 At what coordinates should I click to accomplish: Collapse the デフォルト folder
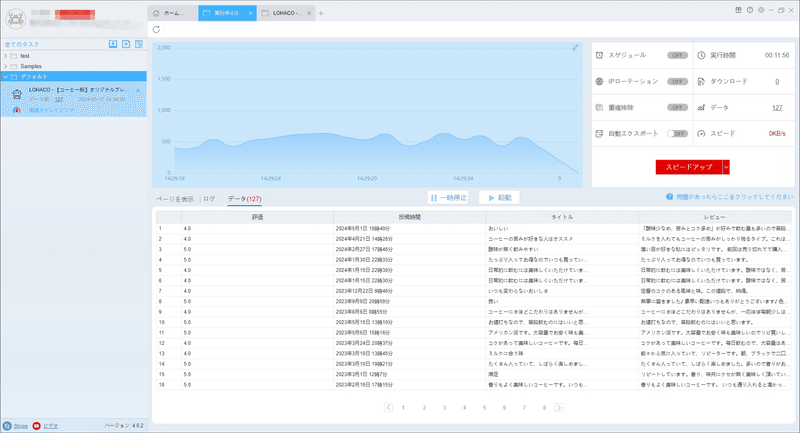(6, 77)
